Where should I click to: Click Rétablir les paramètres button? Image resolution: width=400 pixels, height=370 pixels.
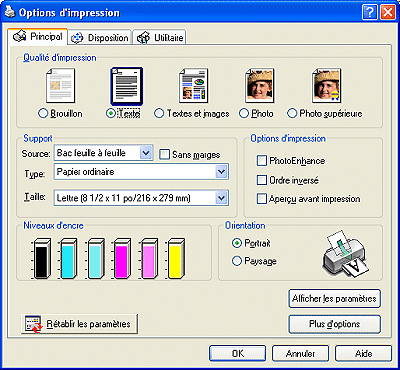click(80, 324)
